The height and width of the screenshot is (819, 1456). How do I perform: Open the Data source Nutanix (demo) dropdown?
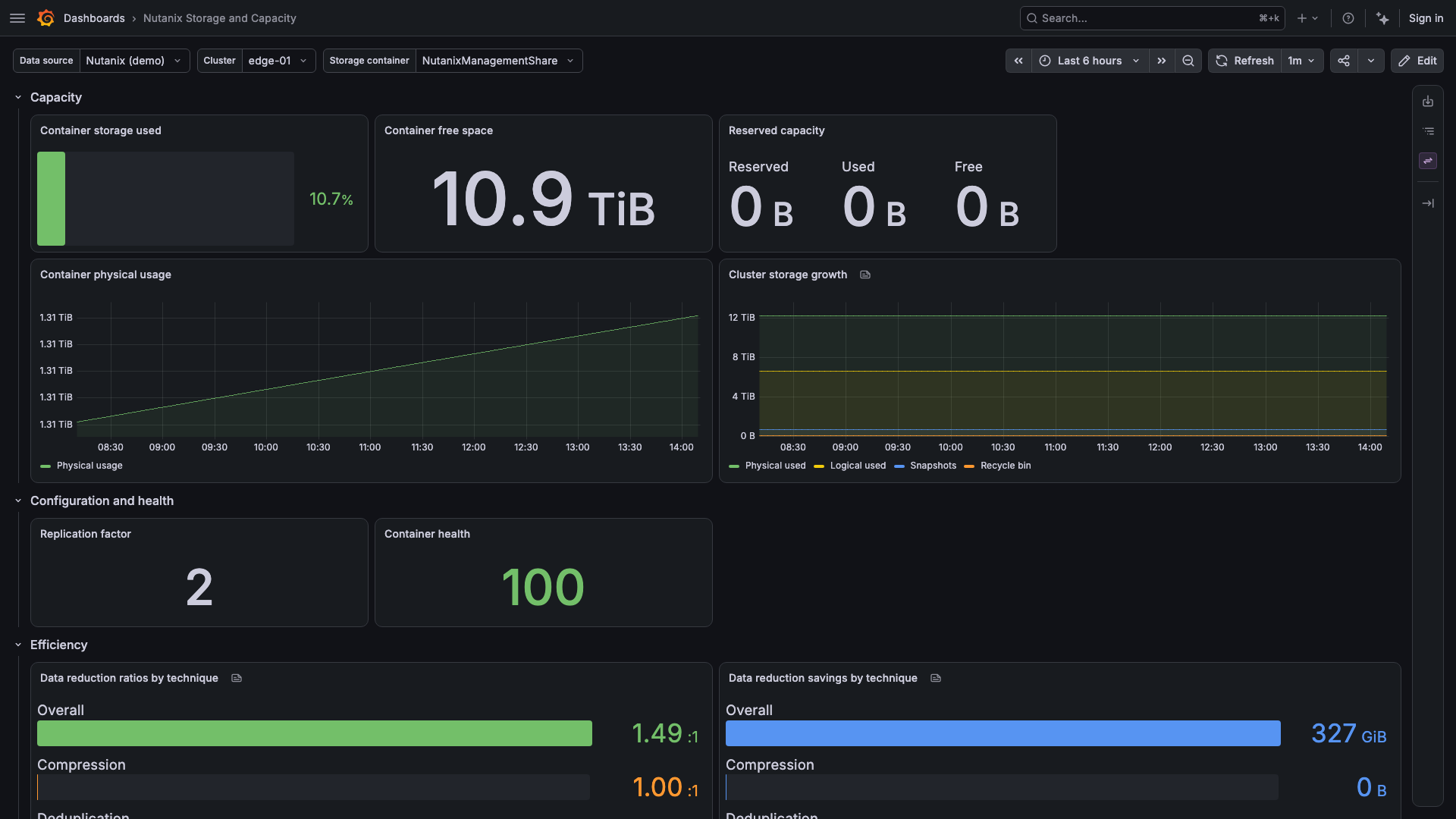click(x=134, y=61)
